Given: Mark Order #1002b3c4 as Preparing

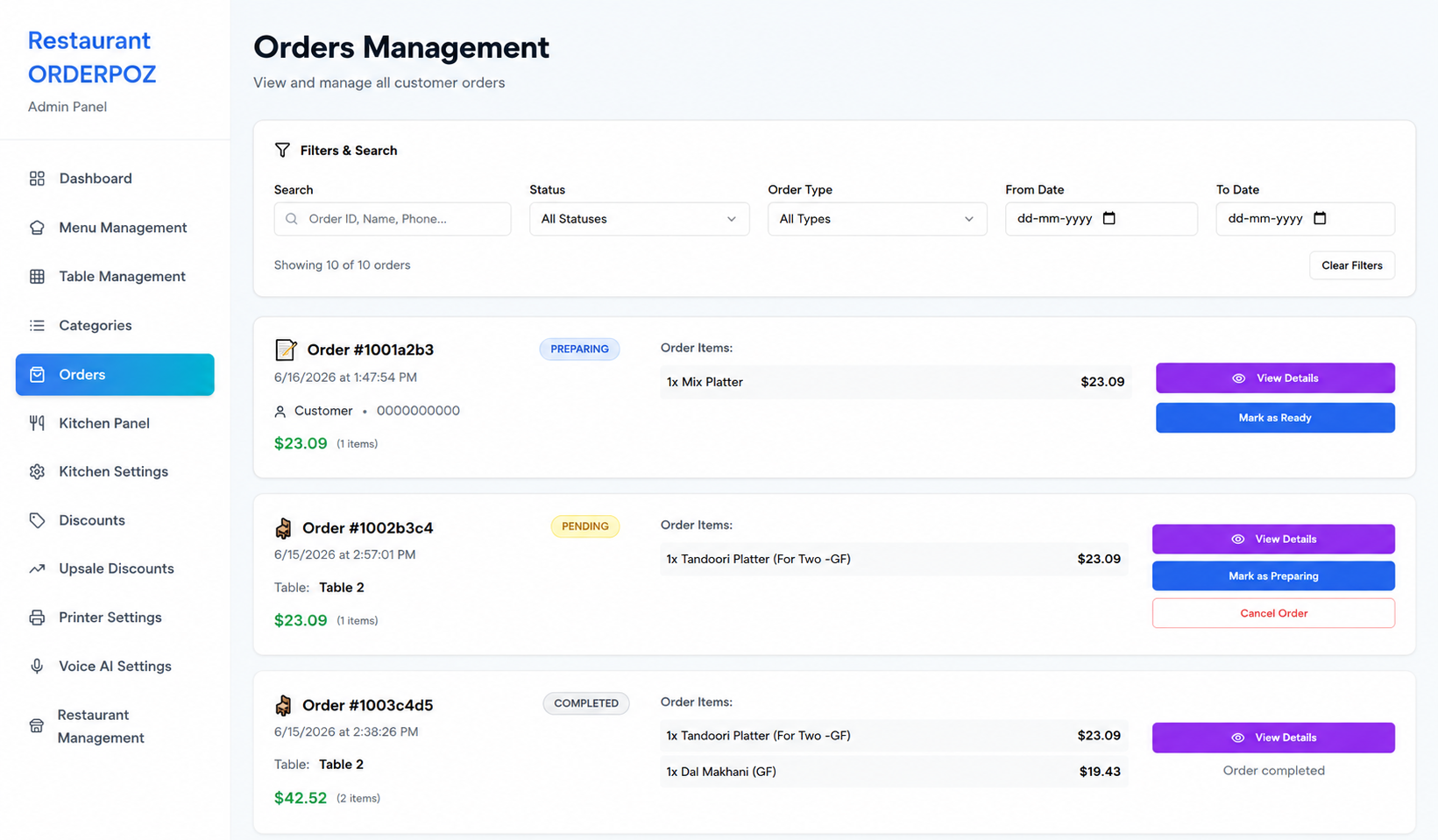Looking at the screenshot, I should coord(1273,576).
